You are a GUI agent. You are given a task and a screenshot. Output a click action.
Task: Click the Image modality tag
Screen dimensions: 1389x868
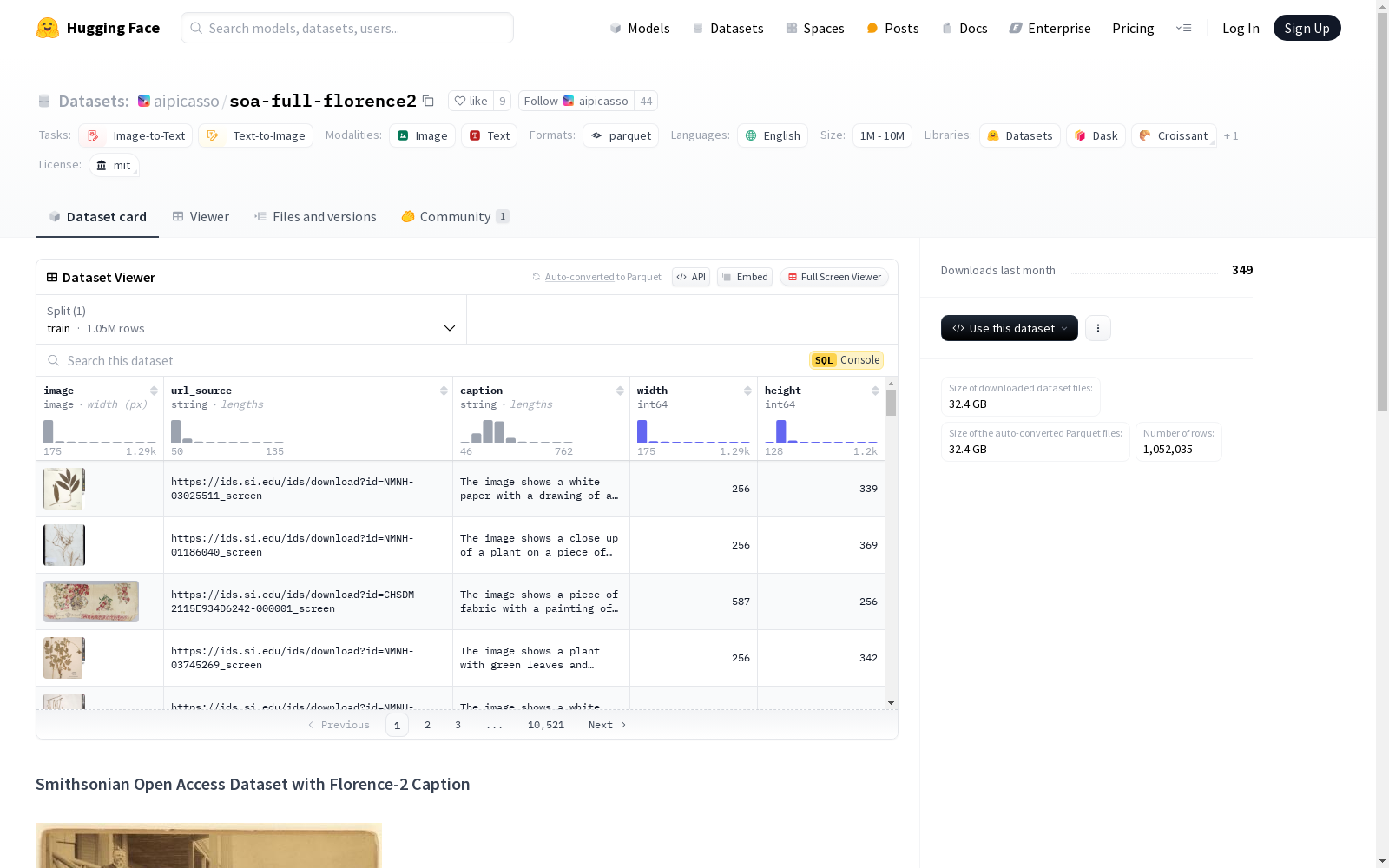click(422, 135)
